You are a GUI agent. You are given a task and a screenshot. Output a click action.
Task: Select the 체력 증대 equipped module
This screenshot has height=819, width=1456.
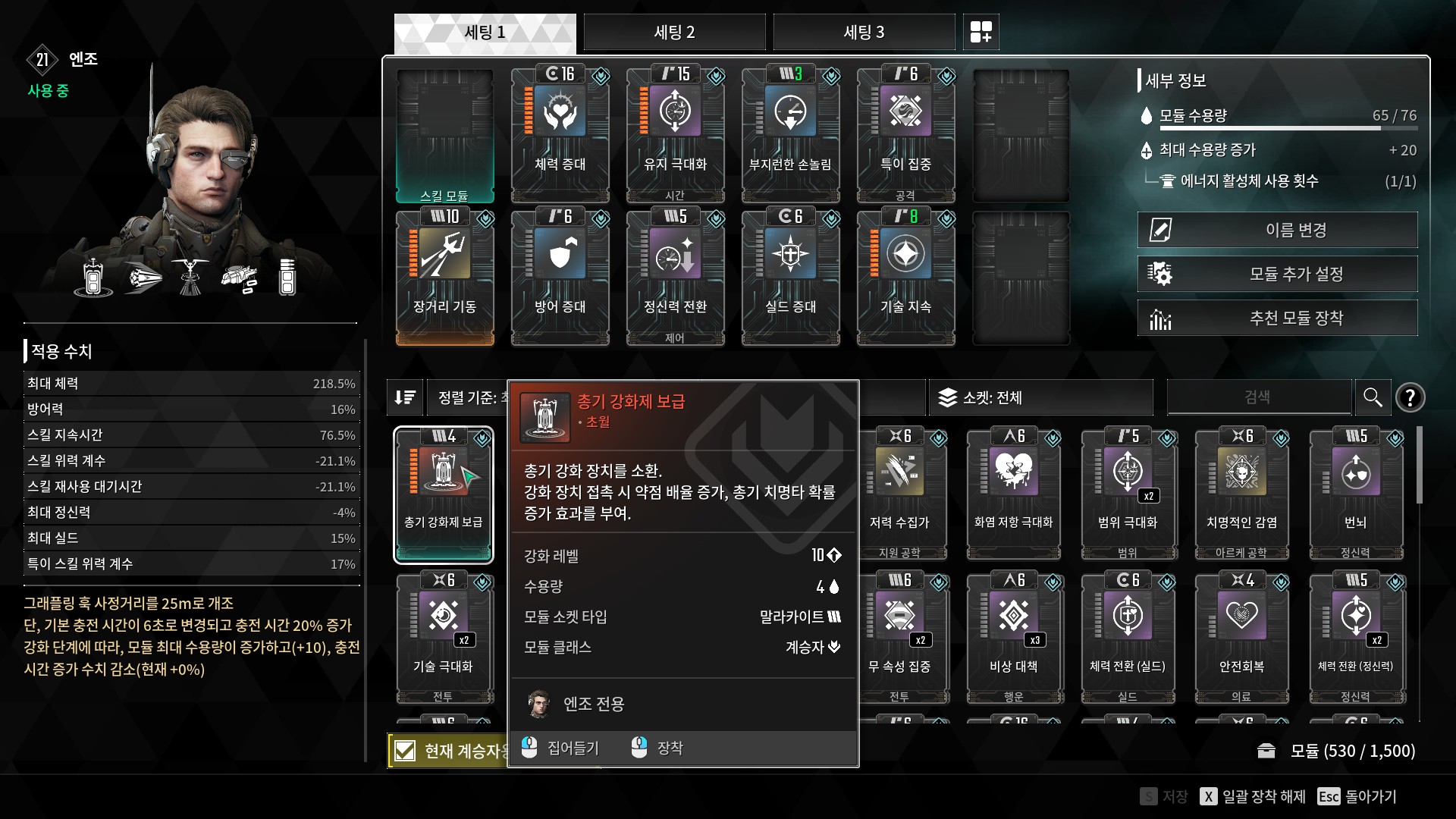pyautogui.click(x=560, y=135)
